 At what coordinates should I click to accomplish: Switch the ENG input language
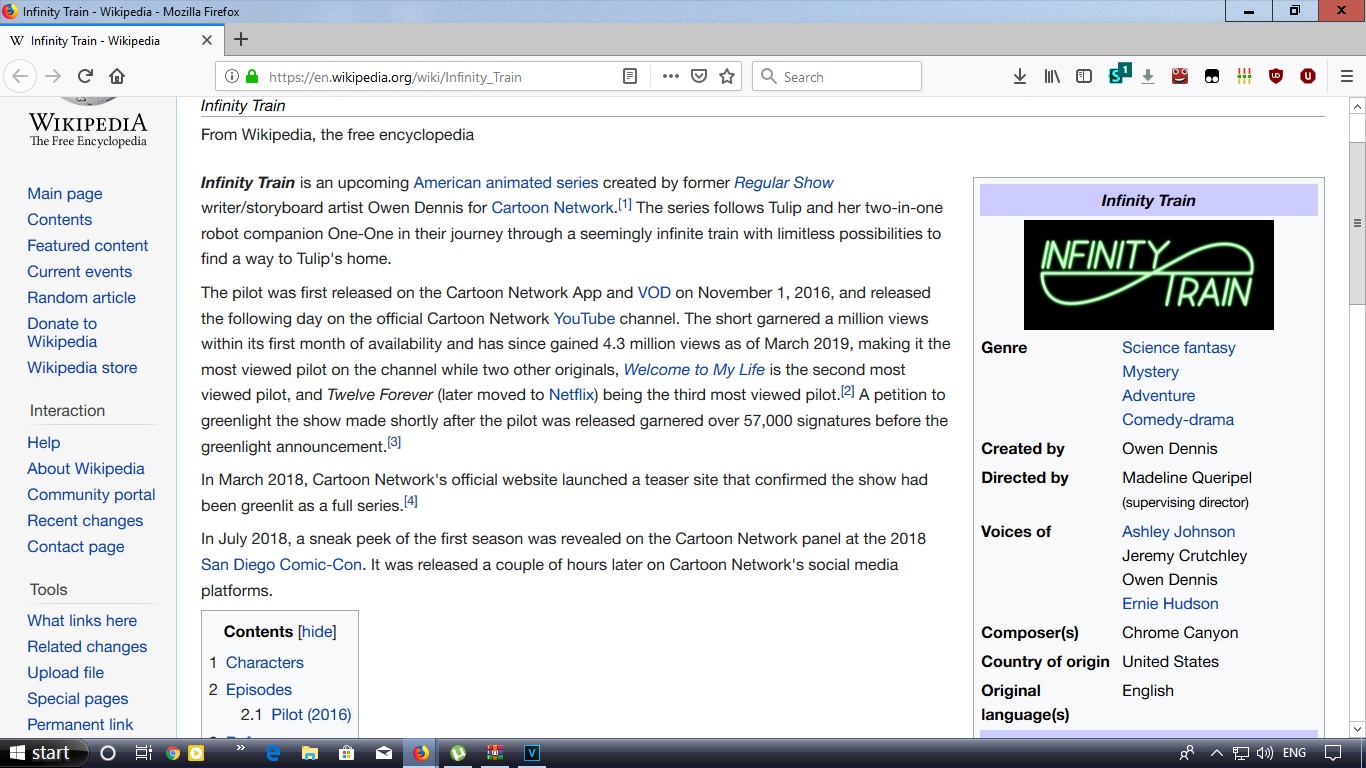coord(1294,753)
